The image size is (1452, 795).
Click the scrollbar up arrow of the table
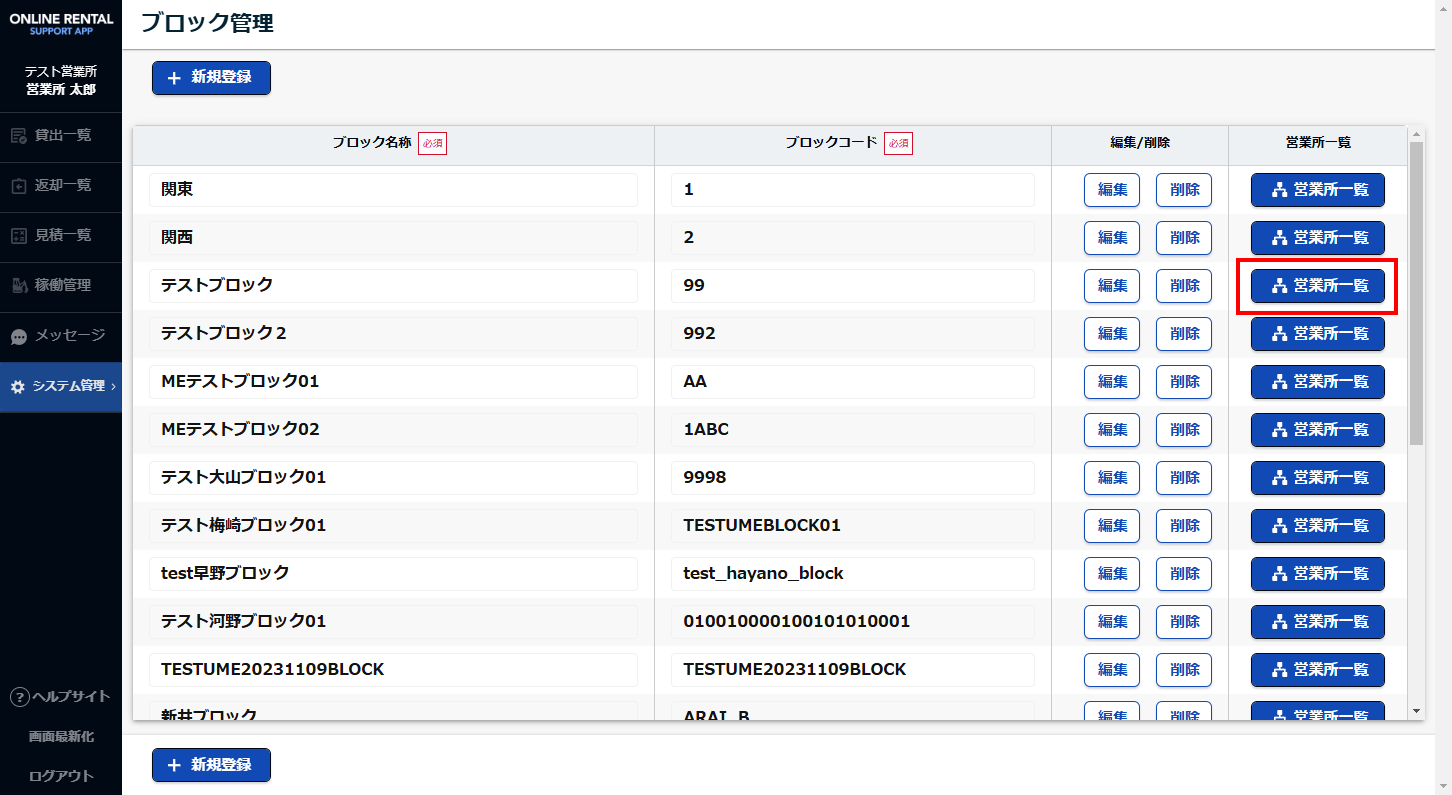[1415, 134]
